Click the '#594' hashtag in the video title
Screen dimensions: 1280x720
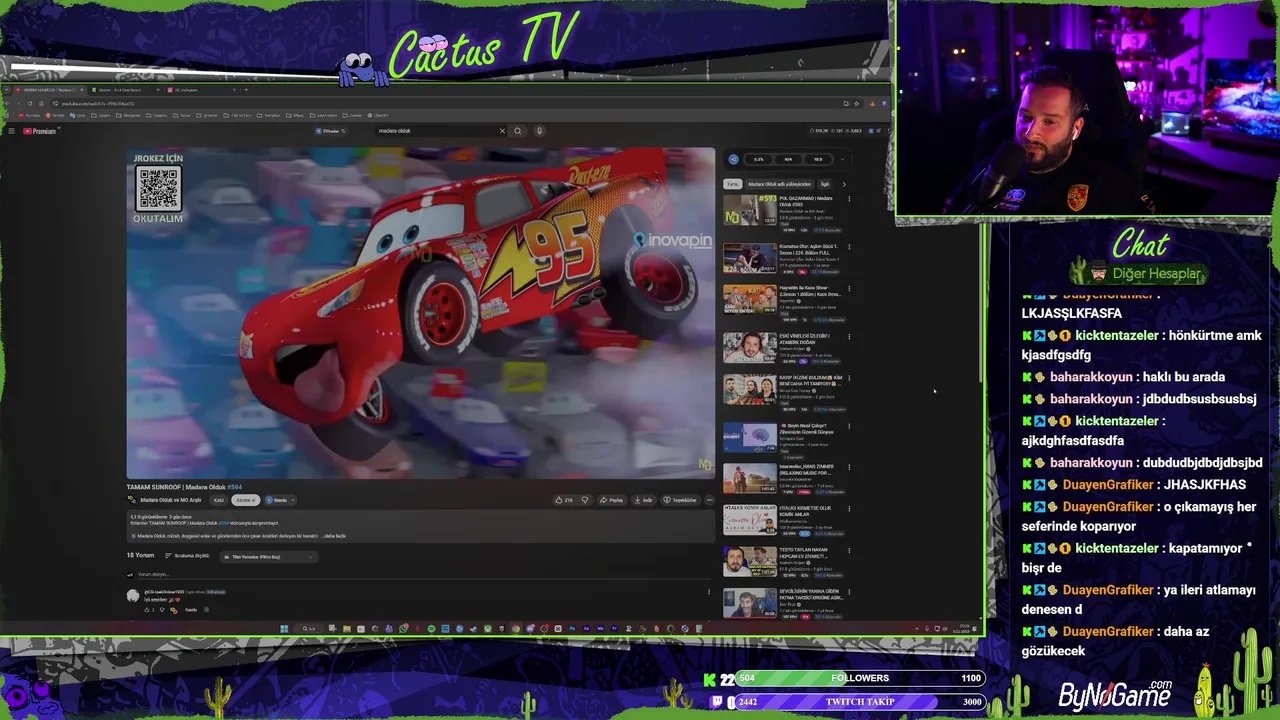pos(235,487)
